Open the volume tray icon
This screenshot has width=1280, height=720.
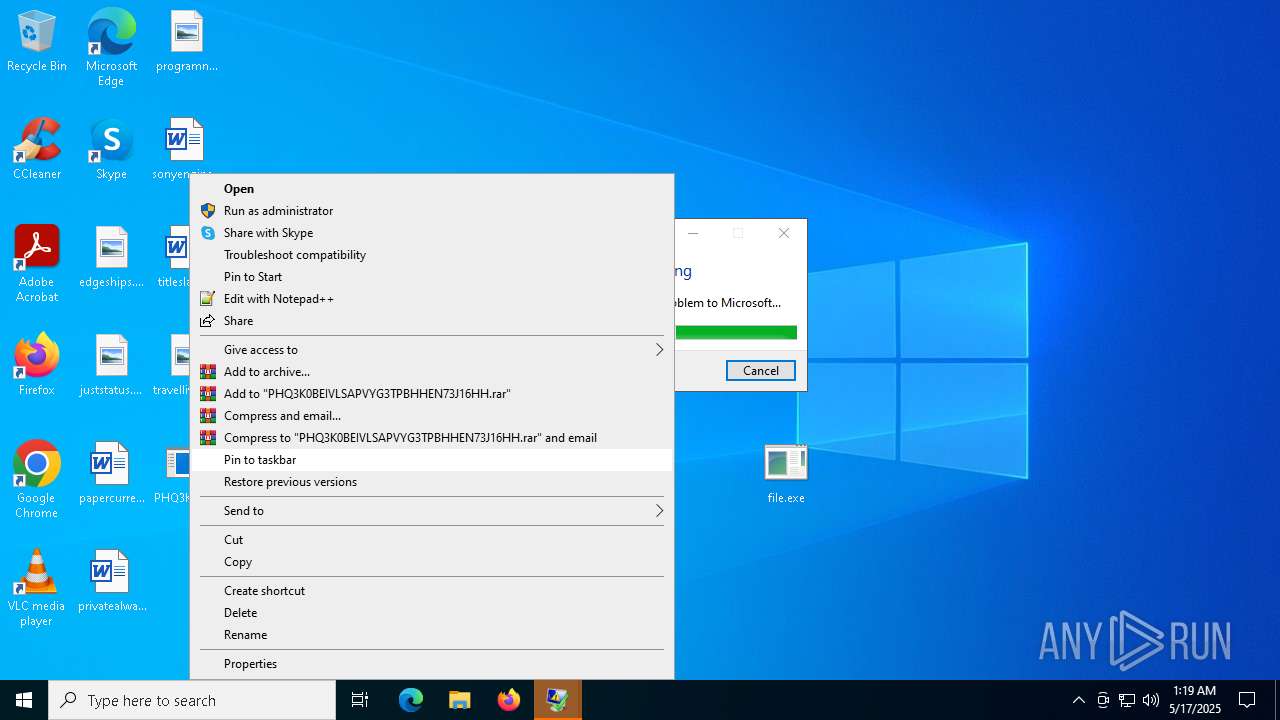click(1151, 700)
